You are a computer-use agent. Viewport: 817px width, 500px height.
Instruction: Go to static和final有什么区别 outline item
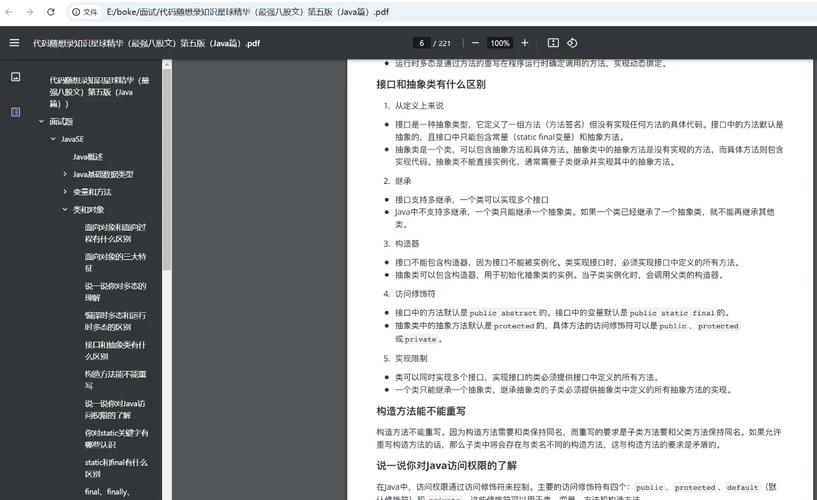[116, 468]
